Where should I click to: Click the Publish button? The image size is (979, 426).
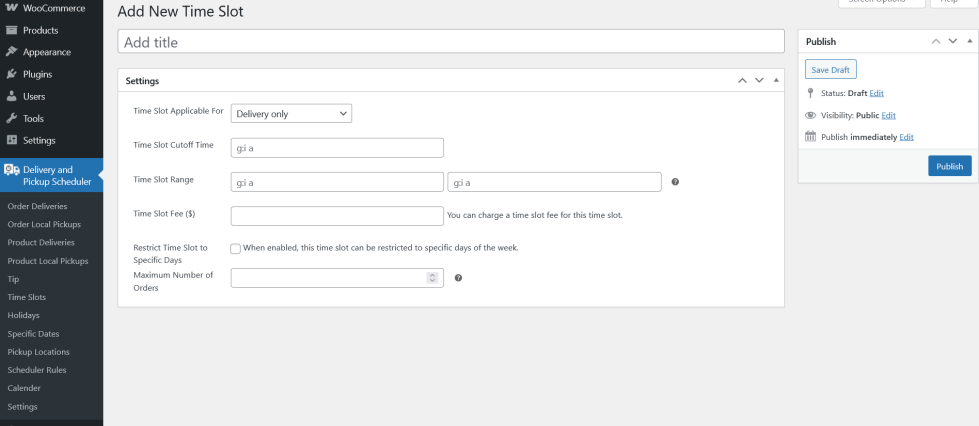(948, 166)
